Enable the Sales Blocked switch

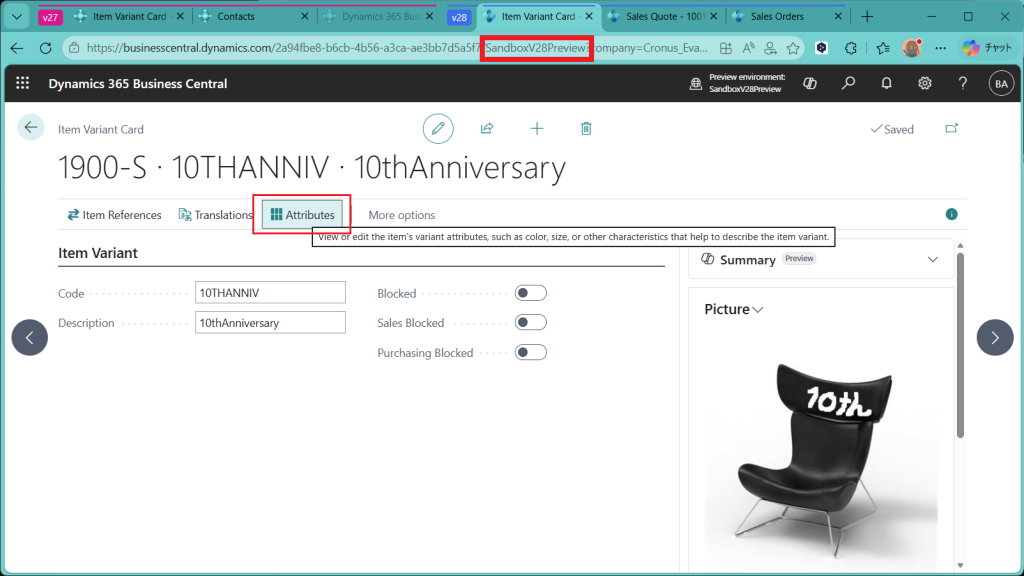pos(530,322)
